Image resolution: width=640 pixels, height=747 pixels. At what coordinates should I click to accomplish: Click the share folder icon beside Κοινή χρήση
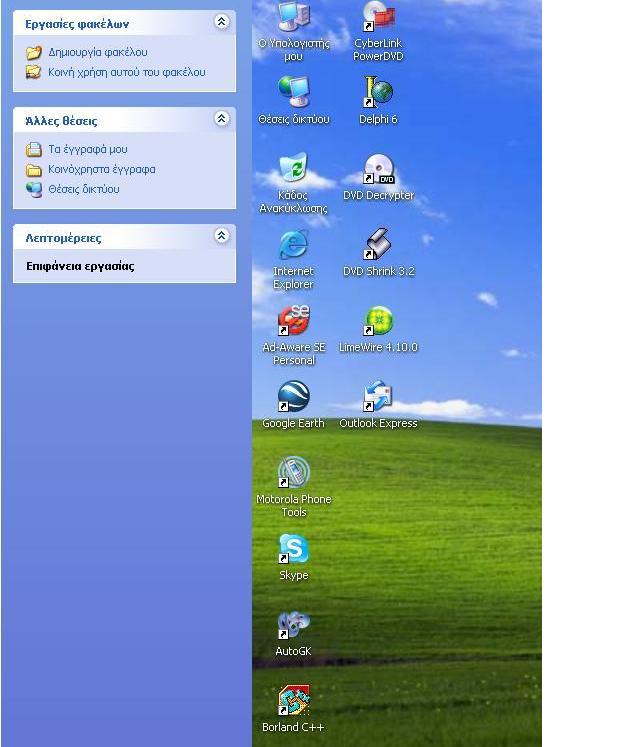point(34,72)
